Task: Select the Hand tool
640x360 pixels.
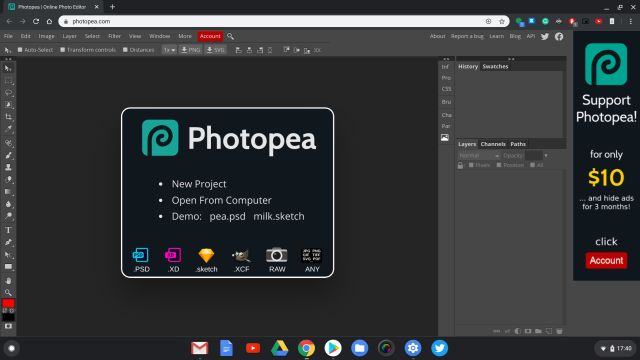Action: (8, 281)
